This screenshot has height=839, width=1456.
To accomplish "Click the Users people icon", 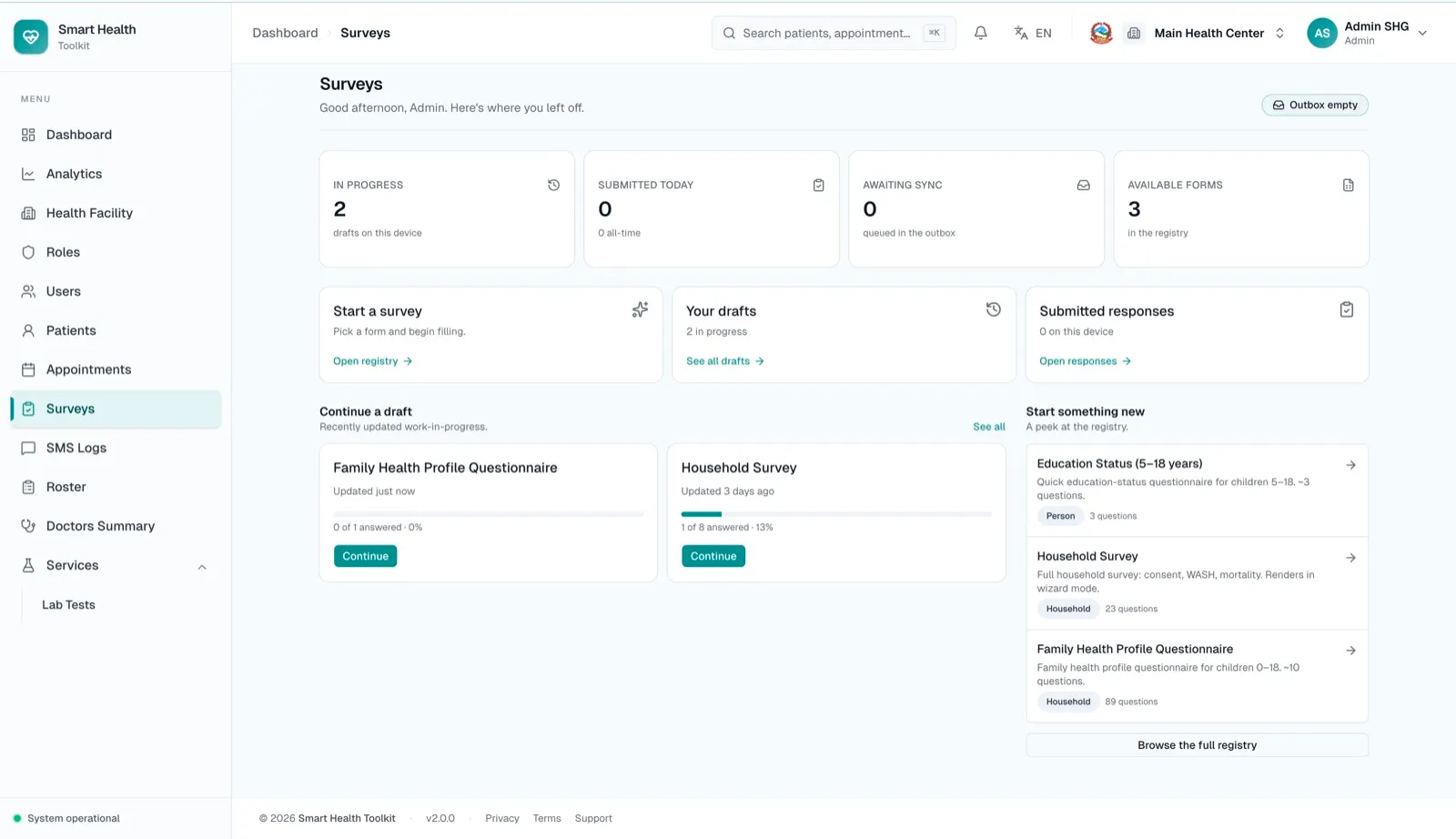I will (x=28, y=291).
